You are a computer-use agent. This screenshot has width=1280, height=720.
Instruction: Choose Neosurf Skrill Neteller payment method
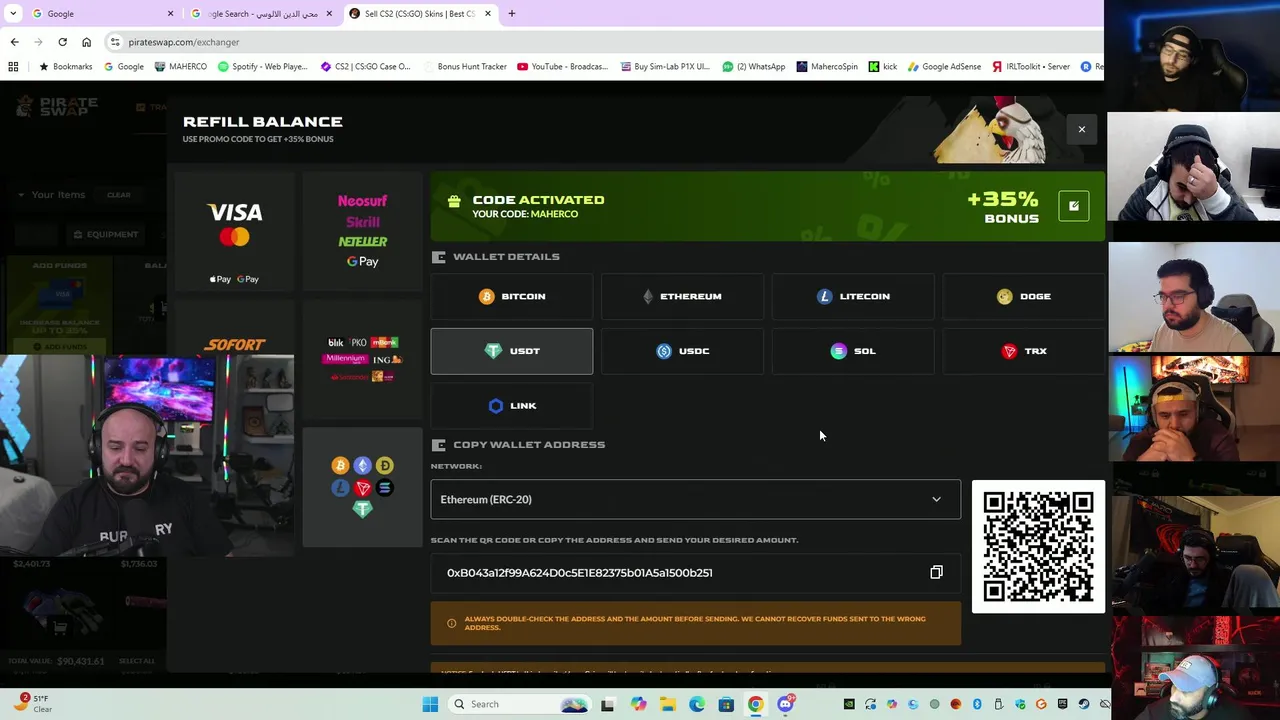(x=362, y=232)
